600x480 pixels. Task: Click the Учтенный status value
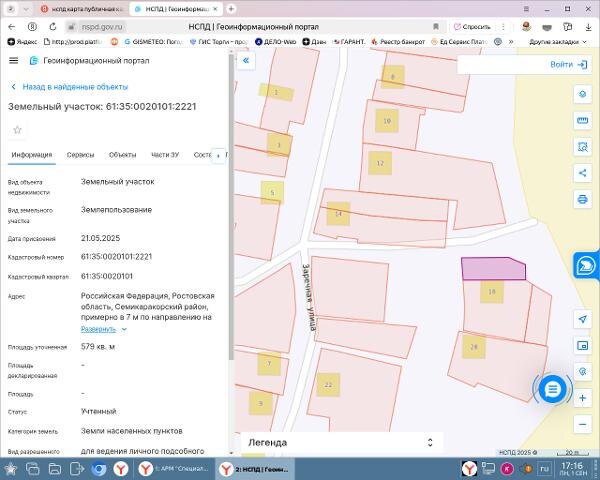pyautogui.click(x=99, y=411)
